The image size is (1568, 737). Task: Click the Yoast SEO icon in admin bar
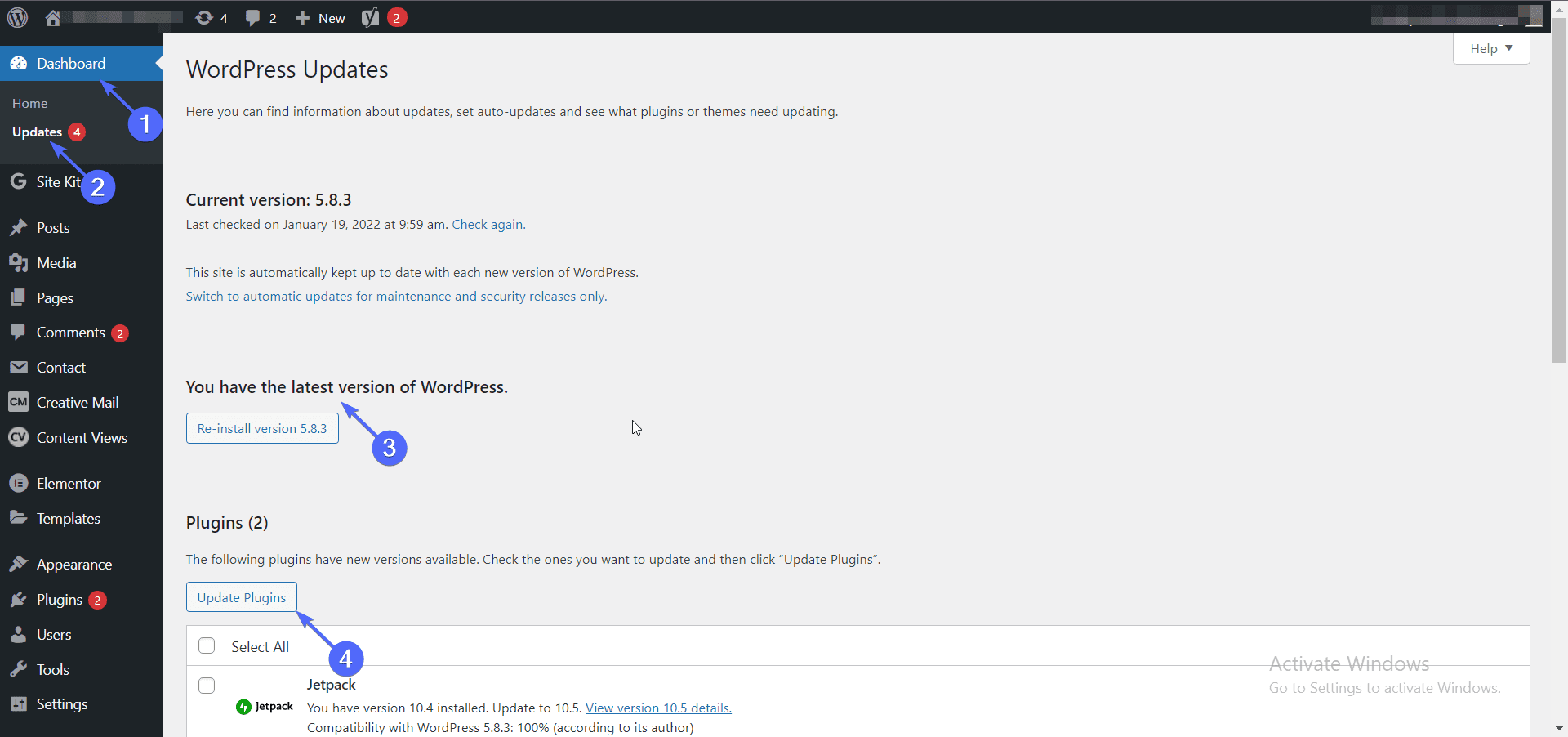[371, 18]
